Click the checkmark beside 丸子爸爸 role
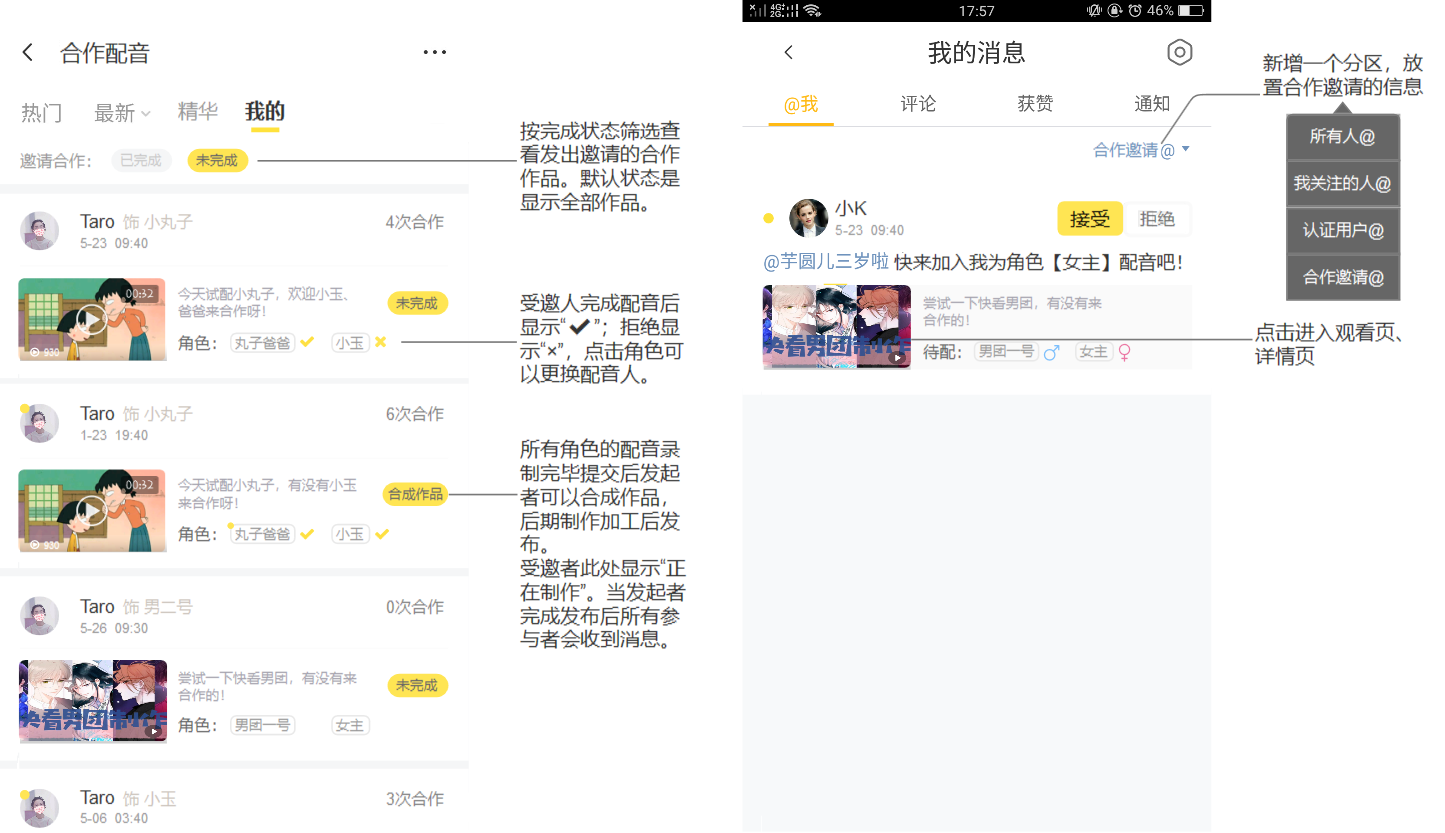 (306, 342)
